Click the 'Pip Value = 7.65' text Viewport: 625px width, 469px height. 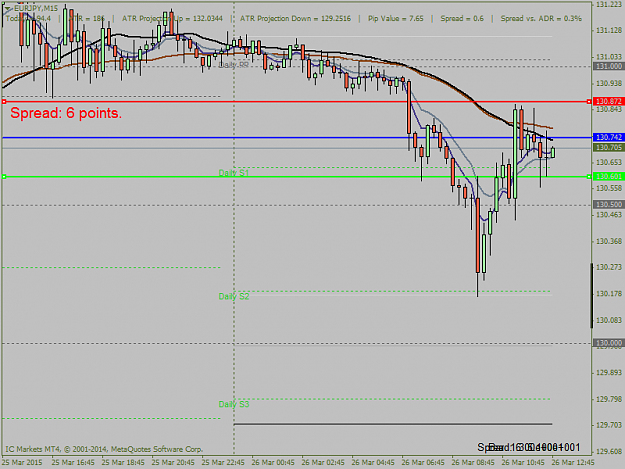396,19
